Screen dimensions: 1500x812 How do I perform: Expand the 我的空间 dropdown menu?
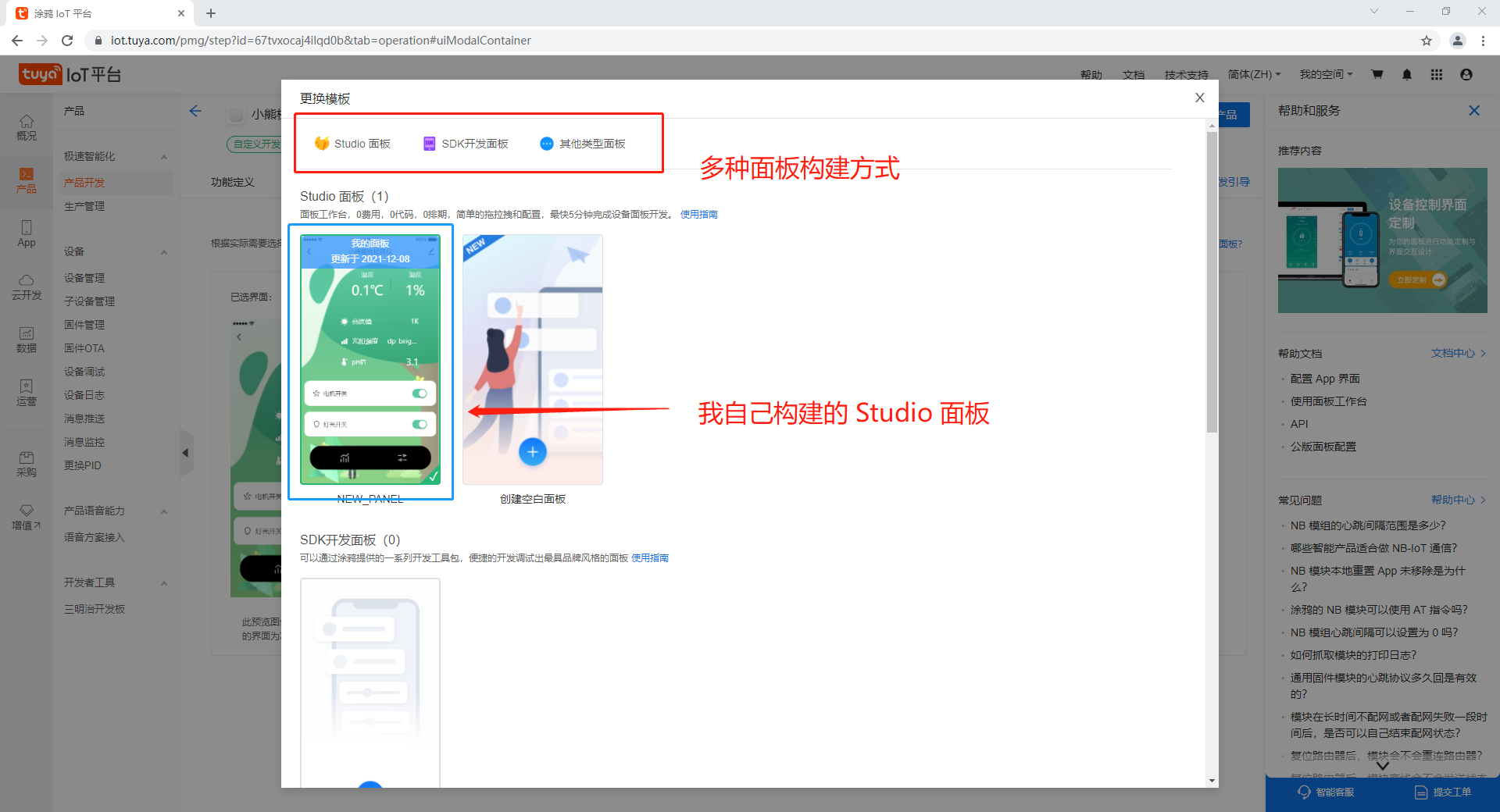(x=1325, y=74)
